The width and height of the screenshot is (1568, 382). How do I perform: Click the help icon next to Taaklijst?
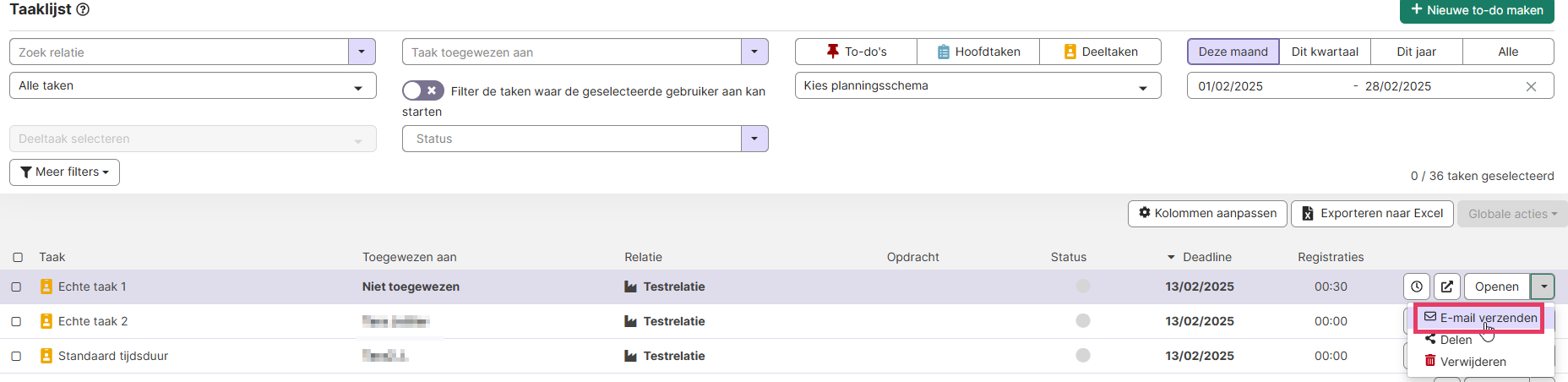coord(83,10)
